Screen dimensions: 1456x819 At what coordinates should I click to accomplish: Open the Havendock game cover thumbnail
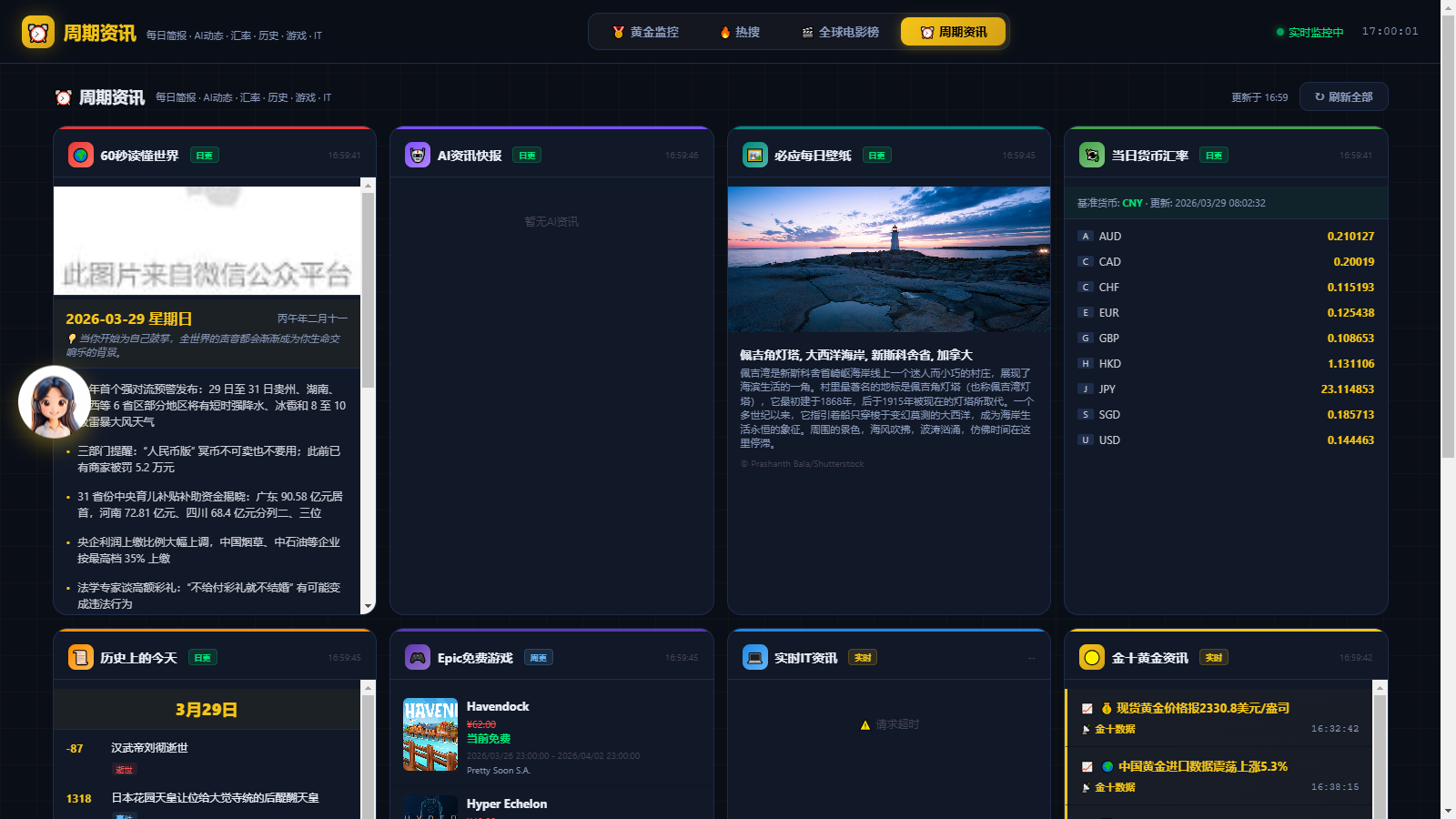pyautogui.click(x=430, y=734)
